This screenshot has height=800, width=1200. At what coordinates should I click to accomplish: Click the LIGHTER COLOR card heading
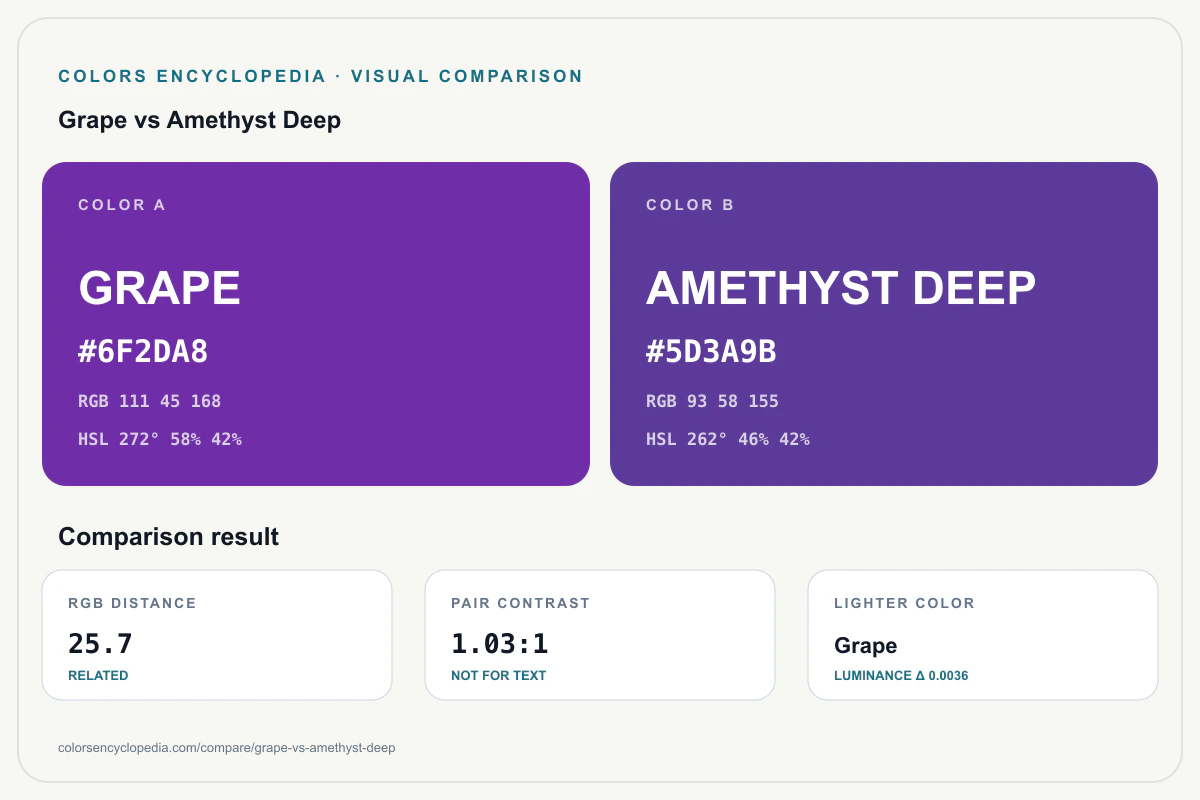(x=904, y=603)
